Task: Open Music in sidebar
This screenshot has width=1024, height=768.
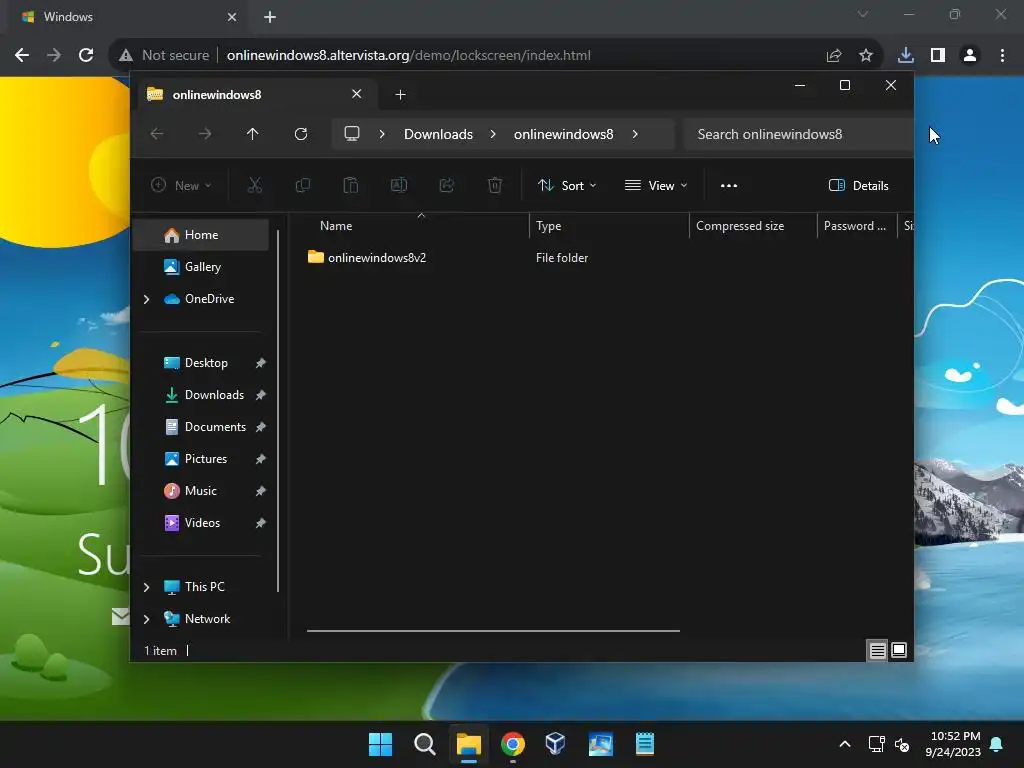Action: (201, 491)
